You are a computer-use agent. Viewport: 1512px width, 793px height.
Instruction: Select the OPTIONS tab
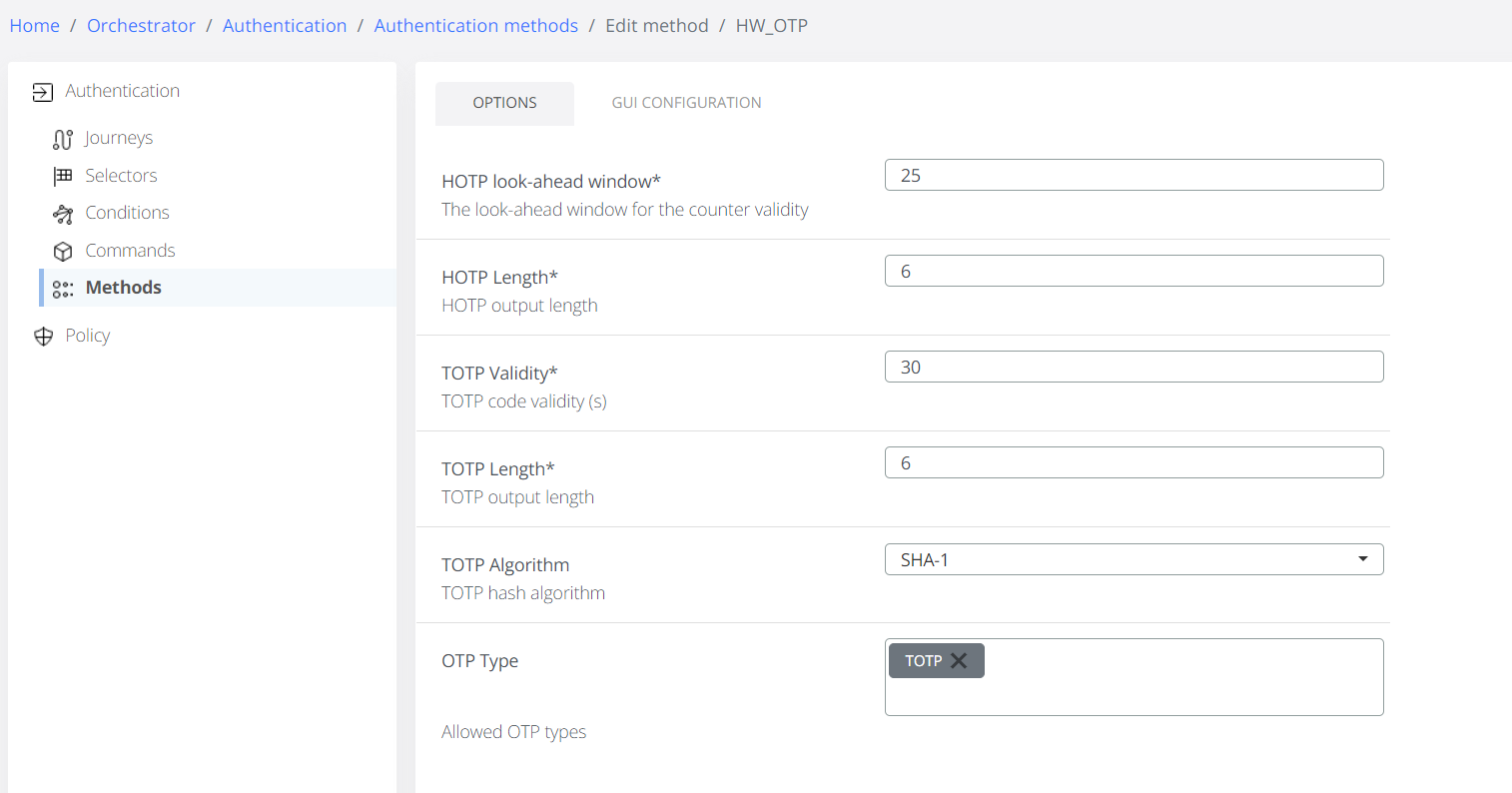[504, 103]
